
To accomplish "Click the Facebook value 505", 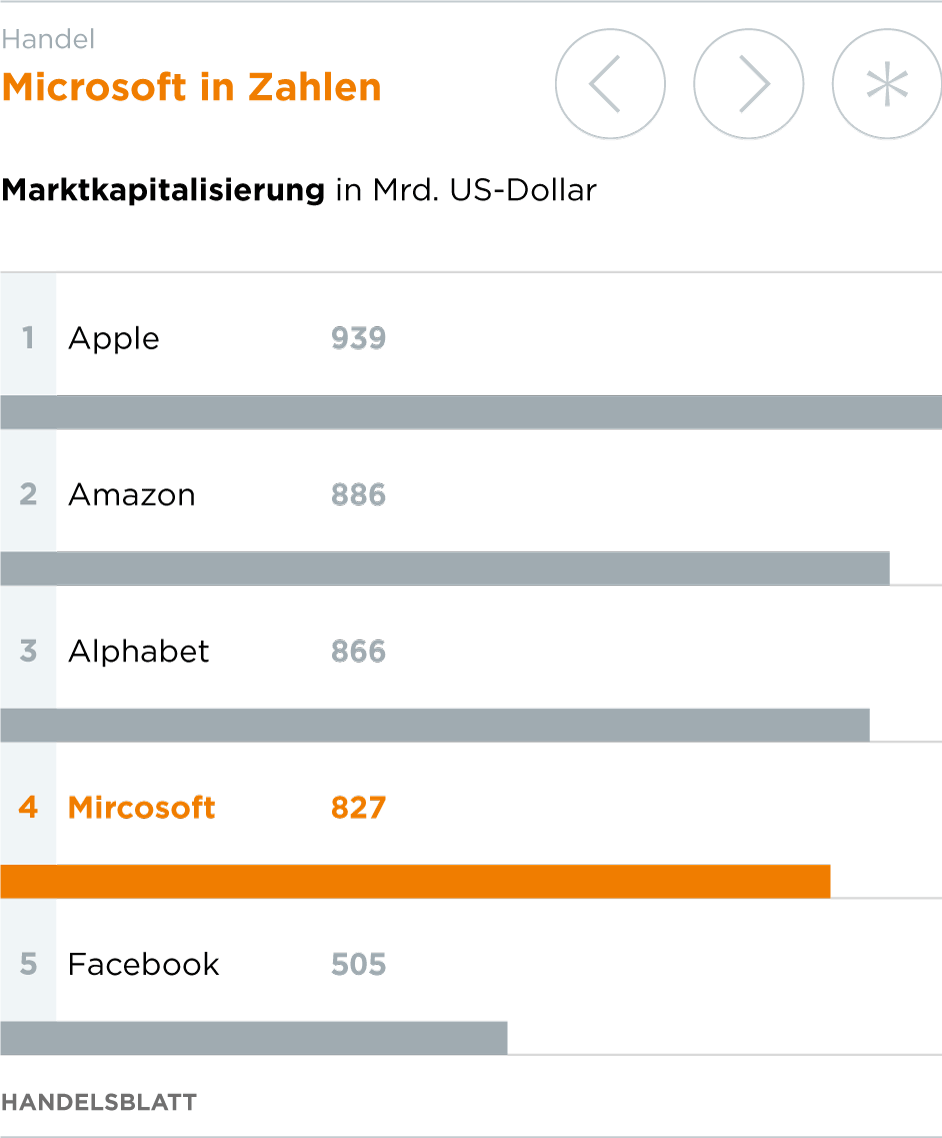I will coord(359,964).
